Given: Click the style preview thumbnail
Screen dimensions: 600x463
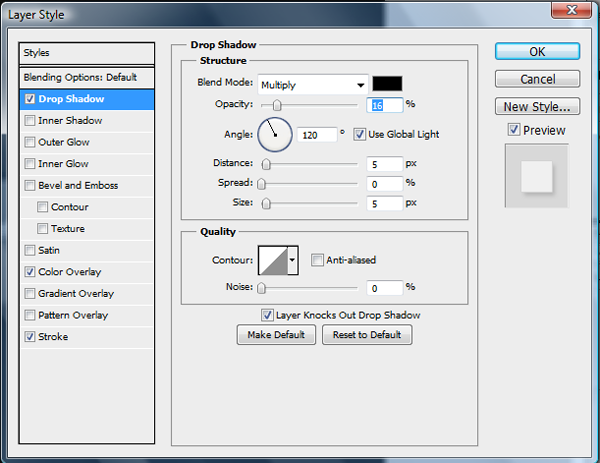Looking at the screenshot, I should tap(536, 176).
